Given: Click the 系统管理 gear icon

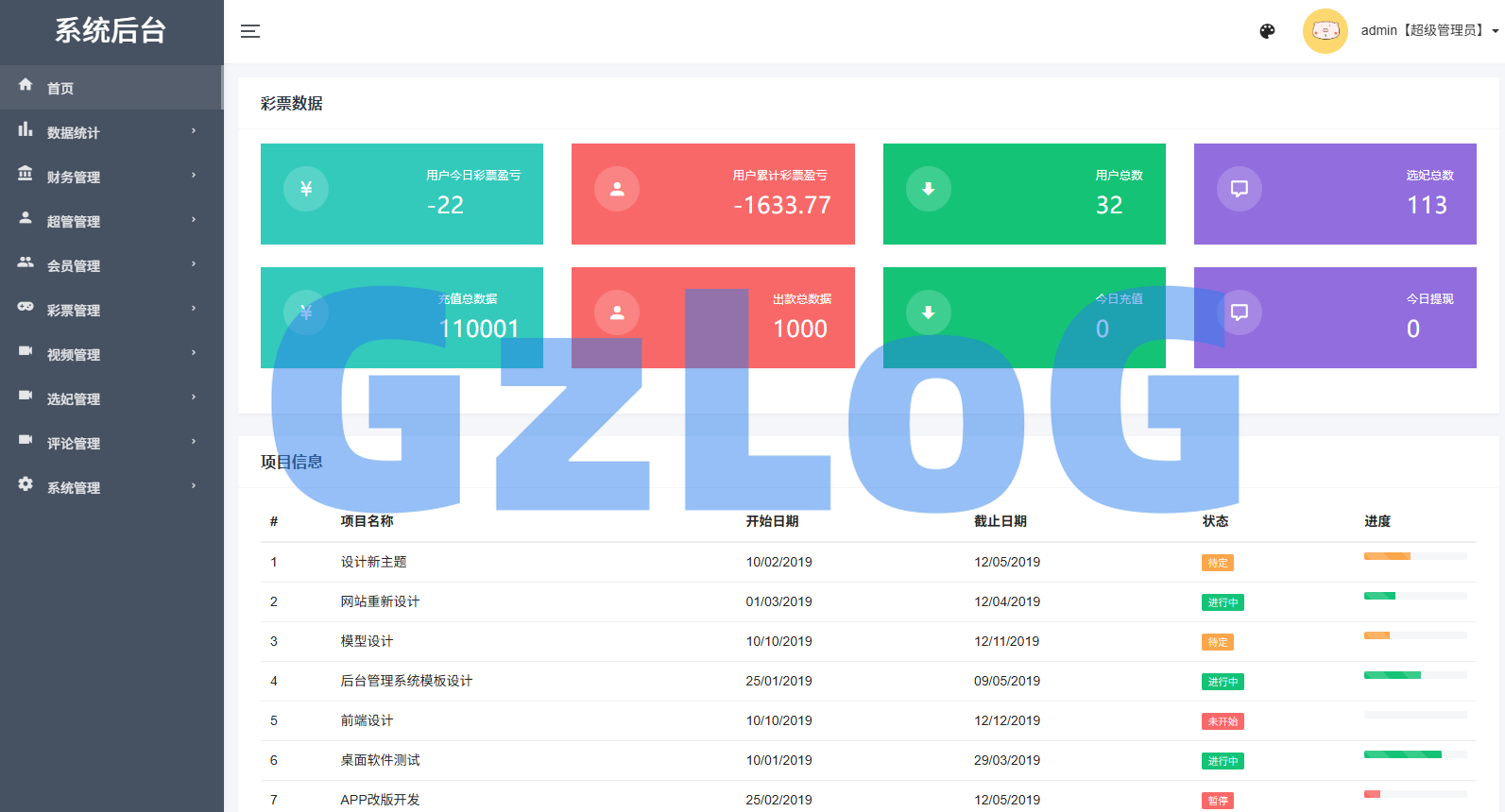Looking at the screenshot, I should click(x=26, y=484).
